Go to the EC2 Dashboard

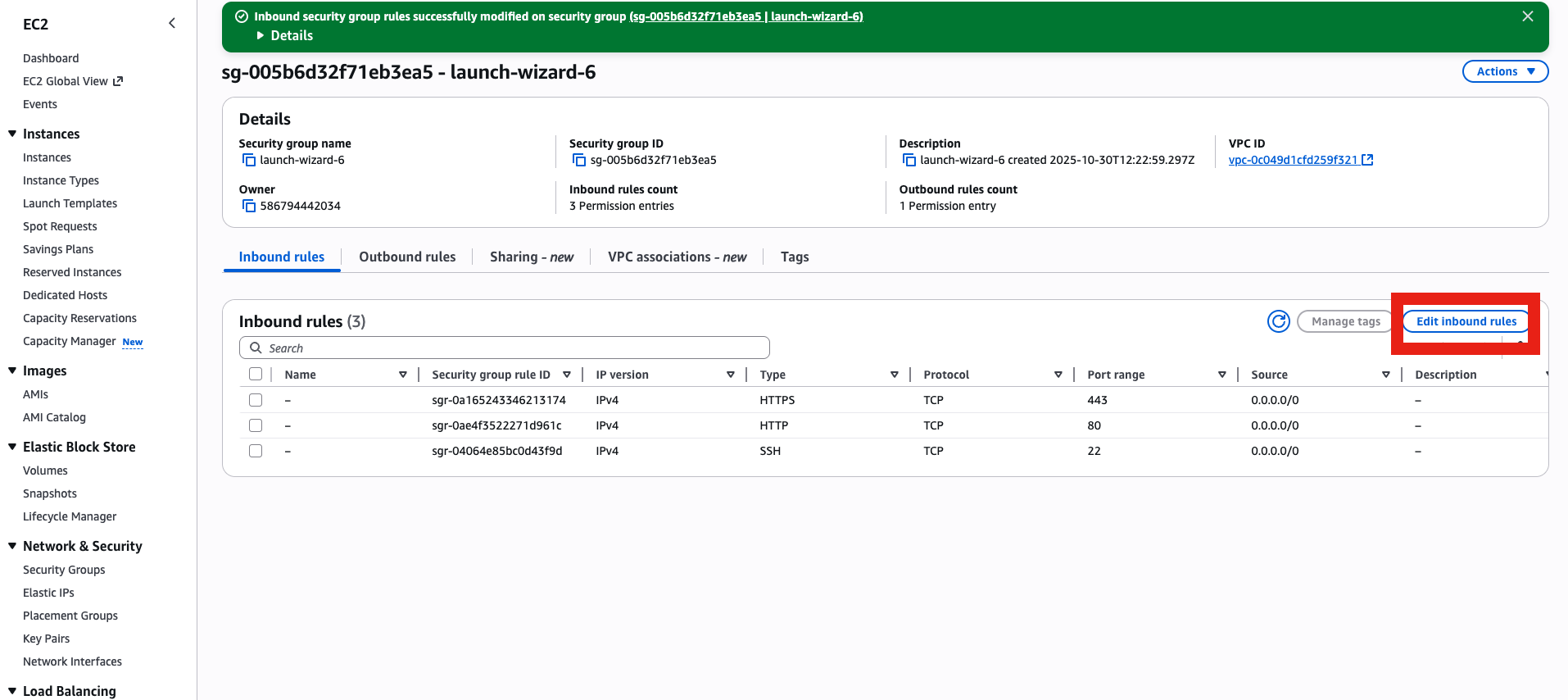tap(51, 58)
